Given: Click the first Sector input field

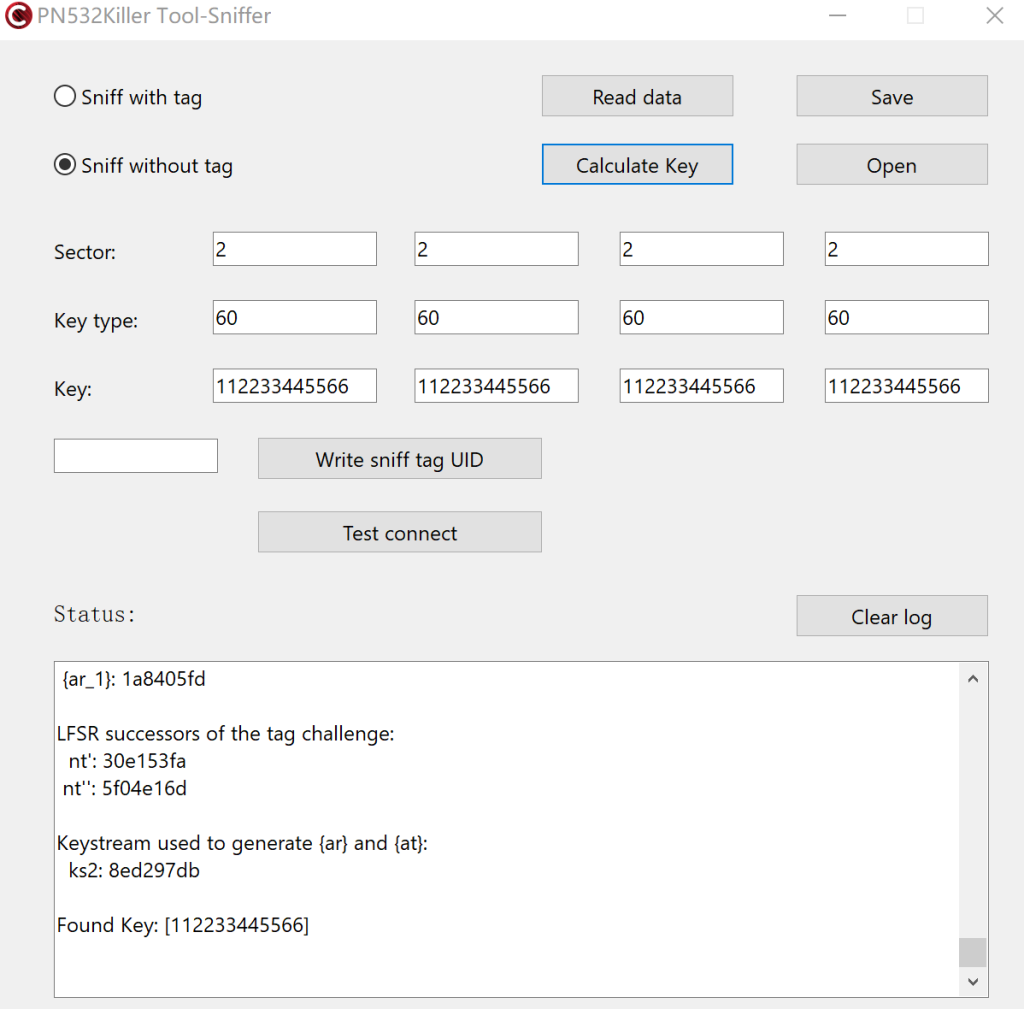Looking at the screenshot, I should (293, 248).
